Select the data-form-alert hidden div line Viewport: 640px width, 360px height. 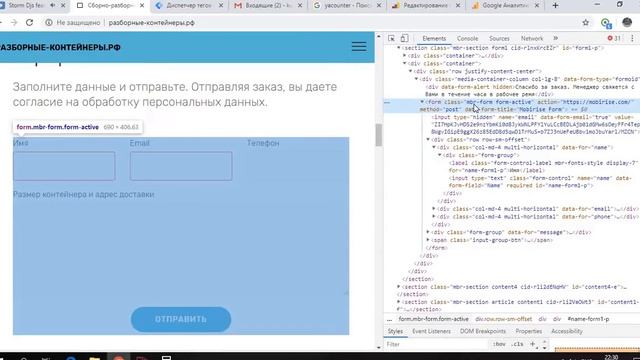click(530, 90)
